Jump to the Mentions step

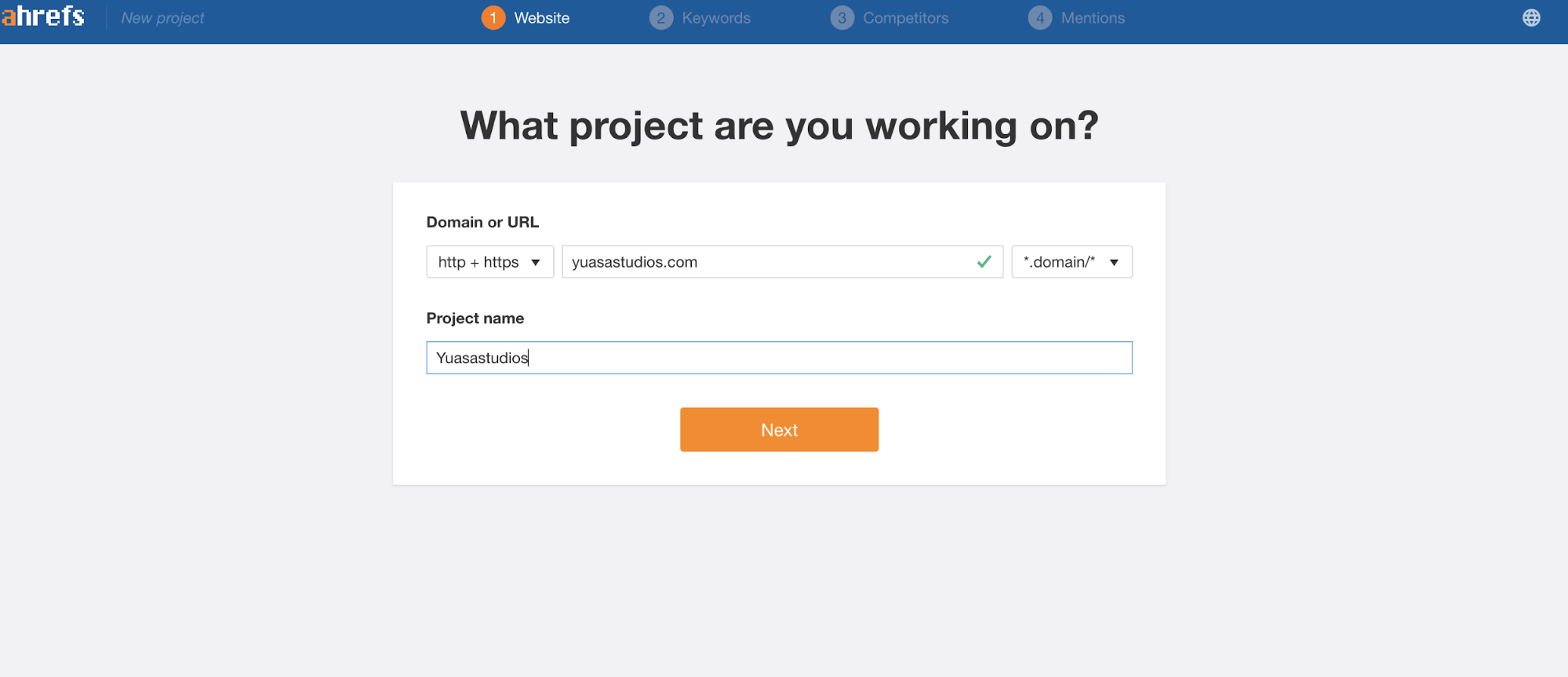click(1092, 18)
